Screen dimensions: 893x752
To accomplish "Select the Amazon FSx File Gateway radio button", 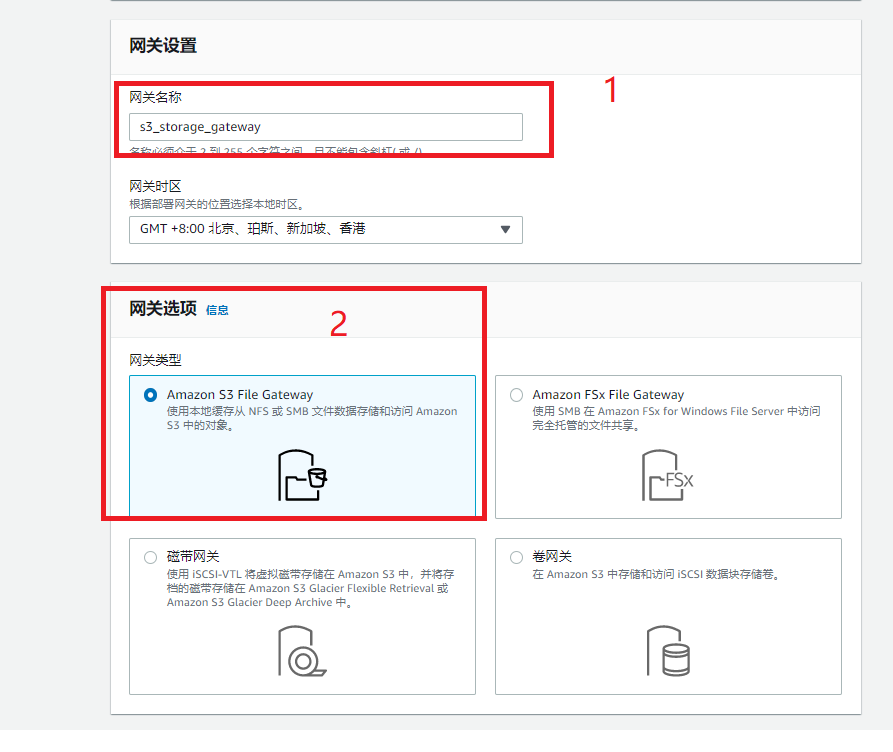I will 517,395.
